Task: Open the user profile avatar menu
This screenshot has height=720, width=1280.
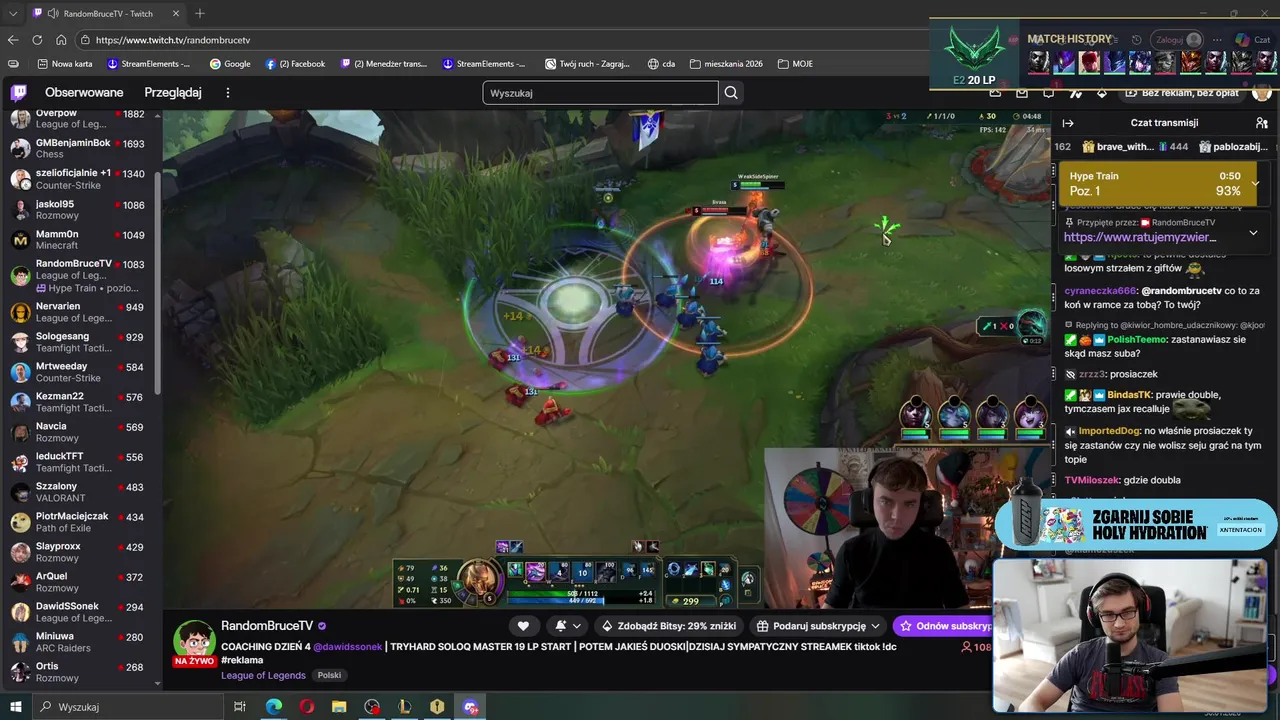Action: (1262, 93)
